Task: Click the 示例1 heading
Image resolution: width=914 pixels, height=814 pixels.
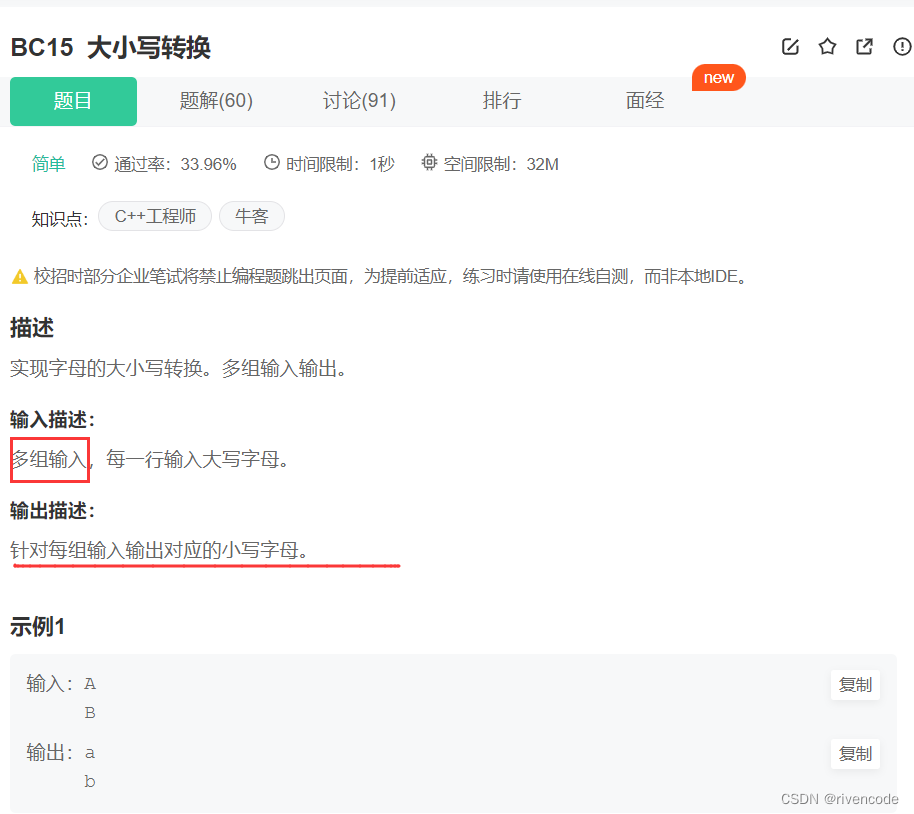Action: [x=37, y=627]
